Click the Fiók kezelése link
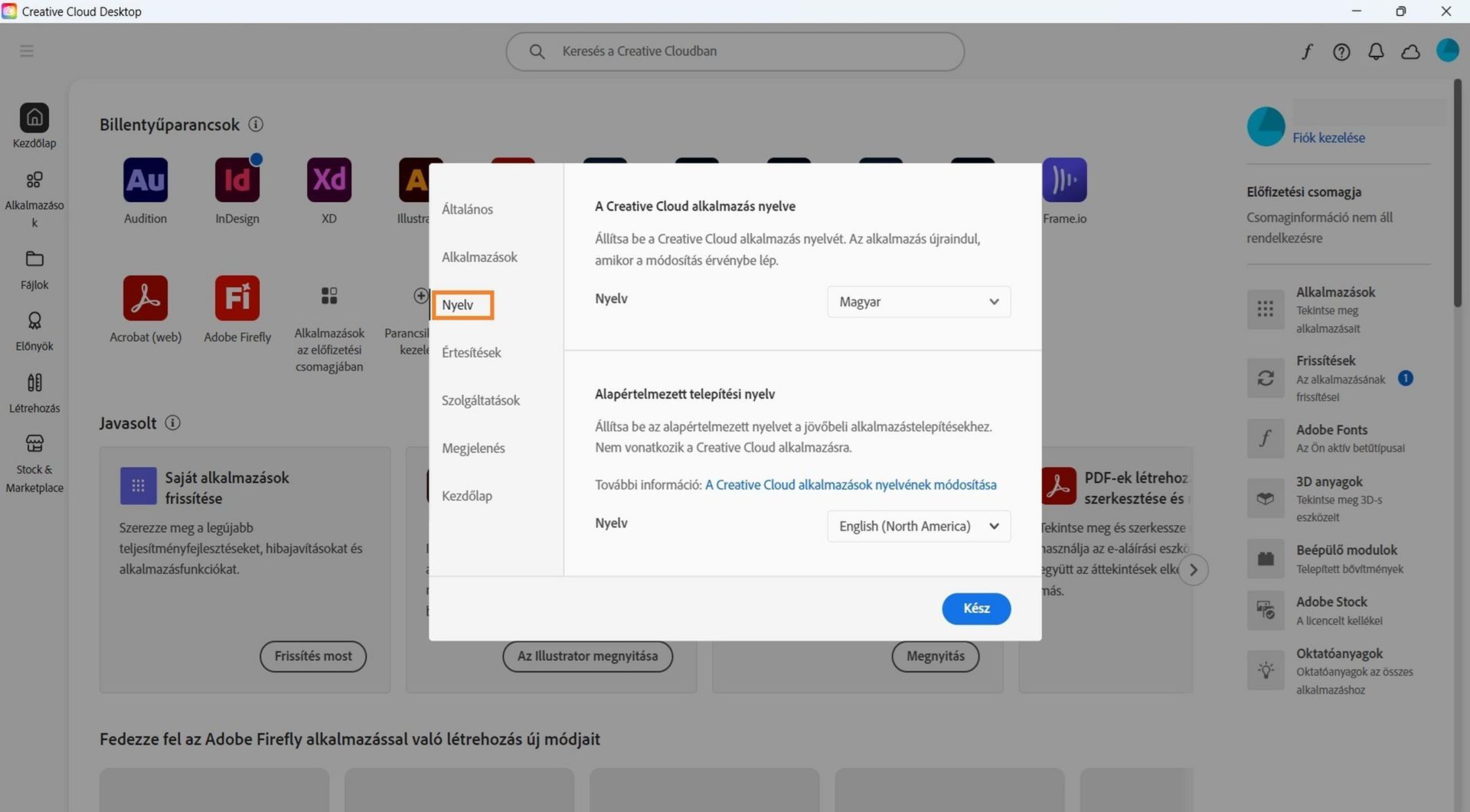Image resolution: width=1470 pixels, height=812 pixels. tap(1328, 138)
